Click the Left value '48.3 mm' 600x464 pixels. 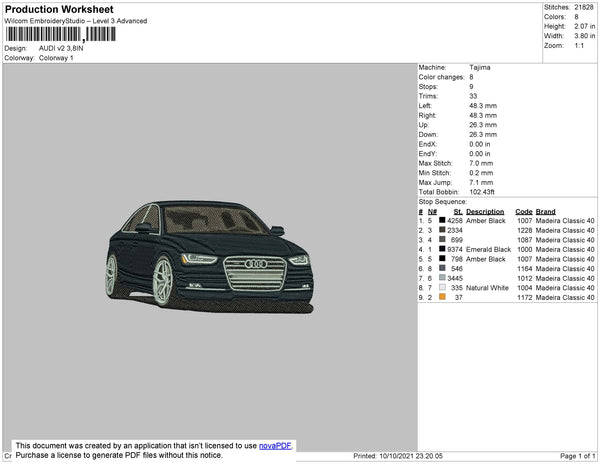[483, 106]
